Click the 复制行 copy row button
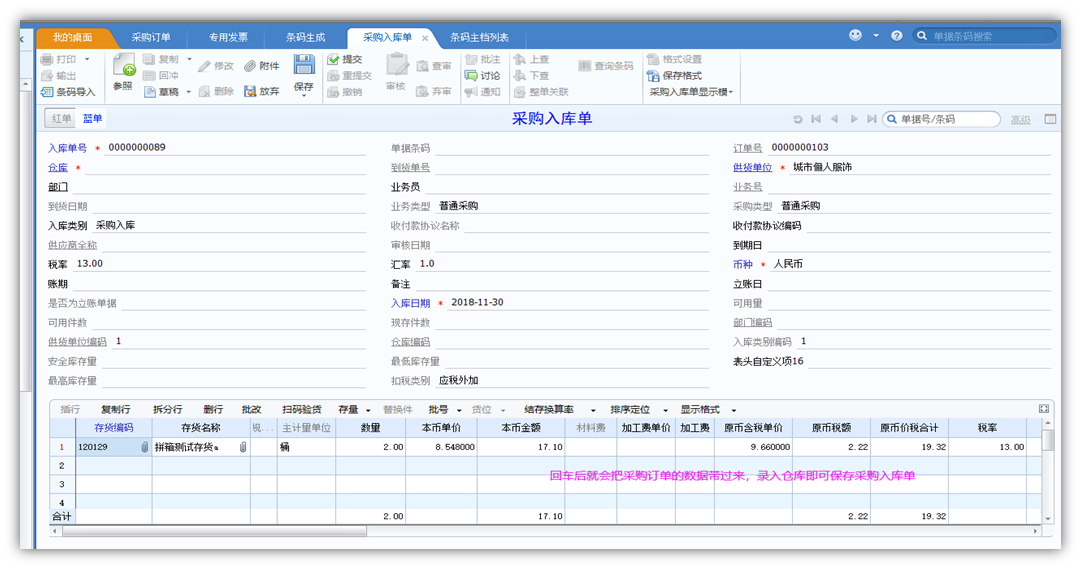 click(116, 410)
